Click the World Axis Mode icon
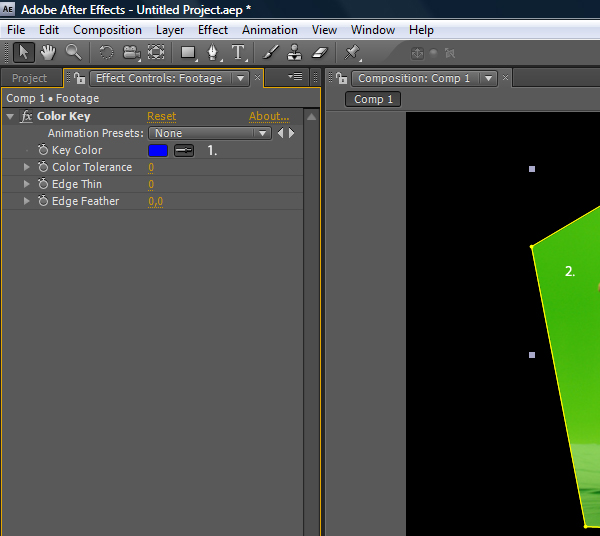The height and width of the screenshot is (536, 600). pyautogui.click(x=434, y=53)
